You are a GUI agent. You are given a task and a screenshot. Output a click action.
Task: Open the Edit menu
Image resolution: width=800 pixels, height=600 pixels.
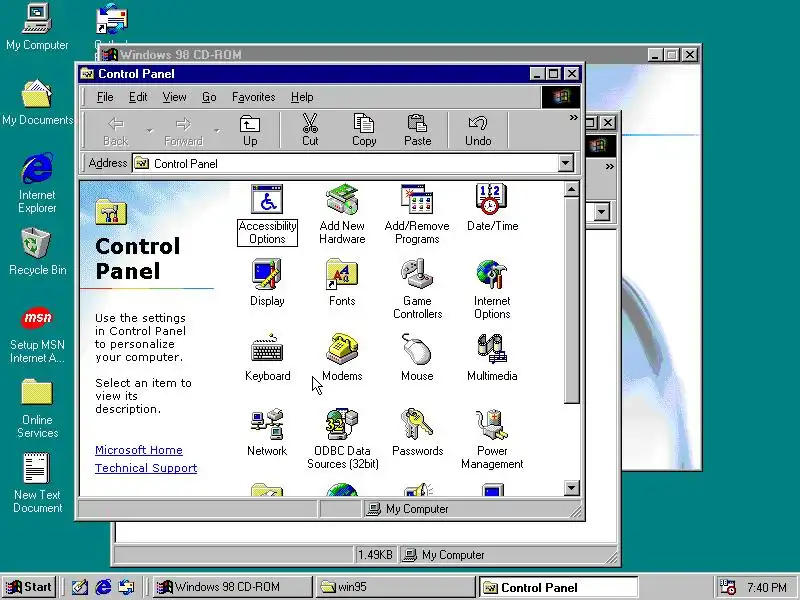point(138,97)
